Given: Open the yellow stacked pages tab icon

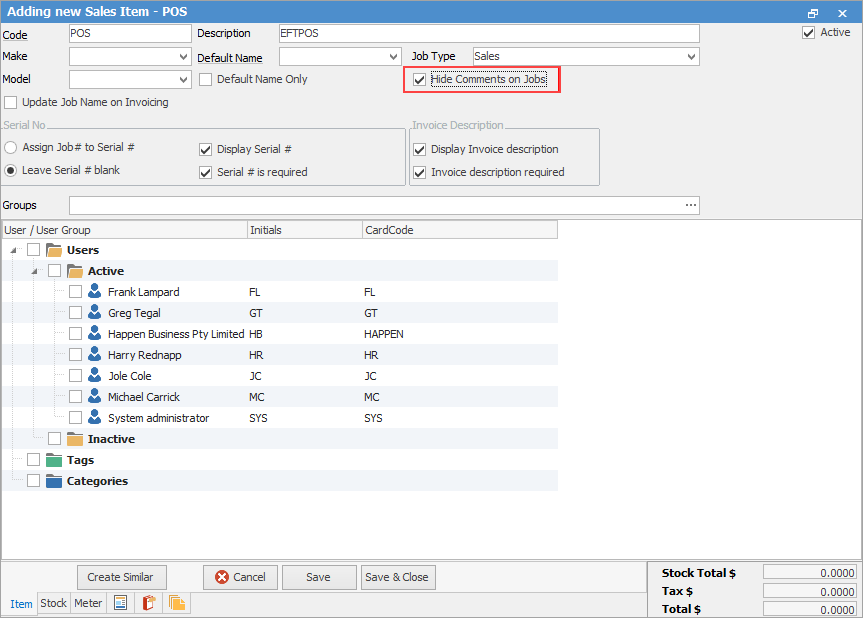Looking at the screenshot, I should pyautogui.click(x=177, y=603).
